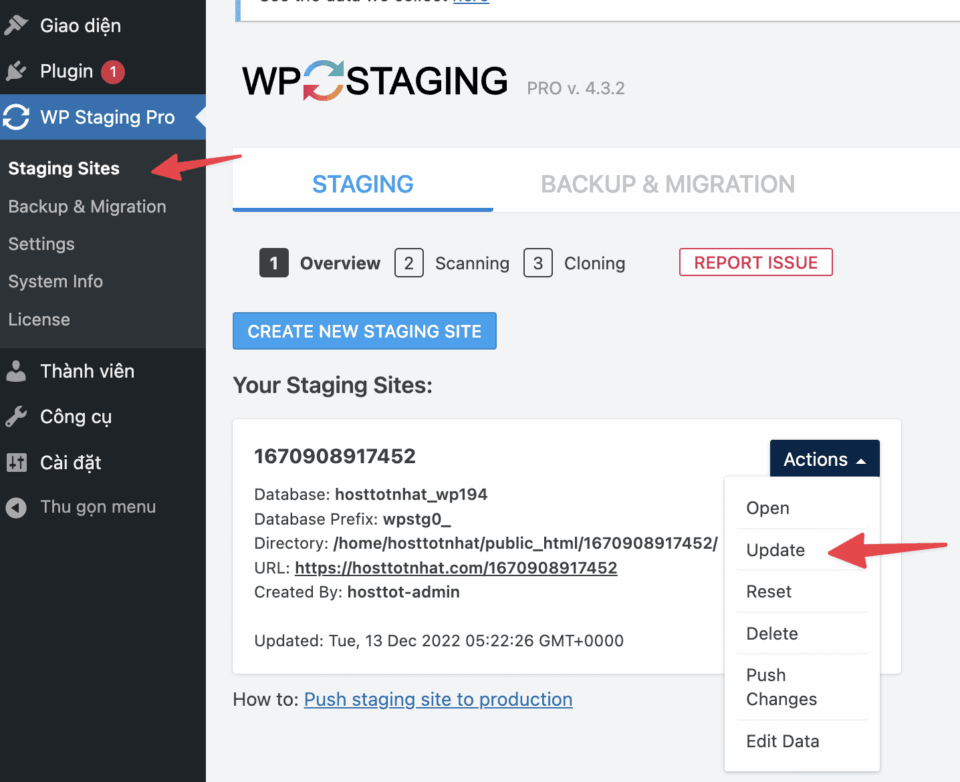Switch to the BACKUP & MIGRATION tab
The image size is (960, 782).
pyautogui.click(x=668, y=184)
